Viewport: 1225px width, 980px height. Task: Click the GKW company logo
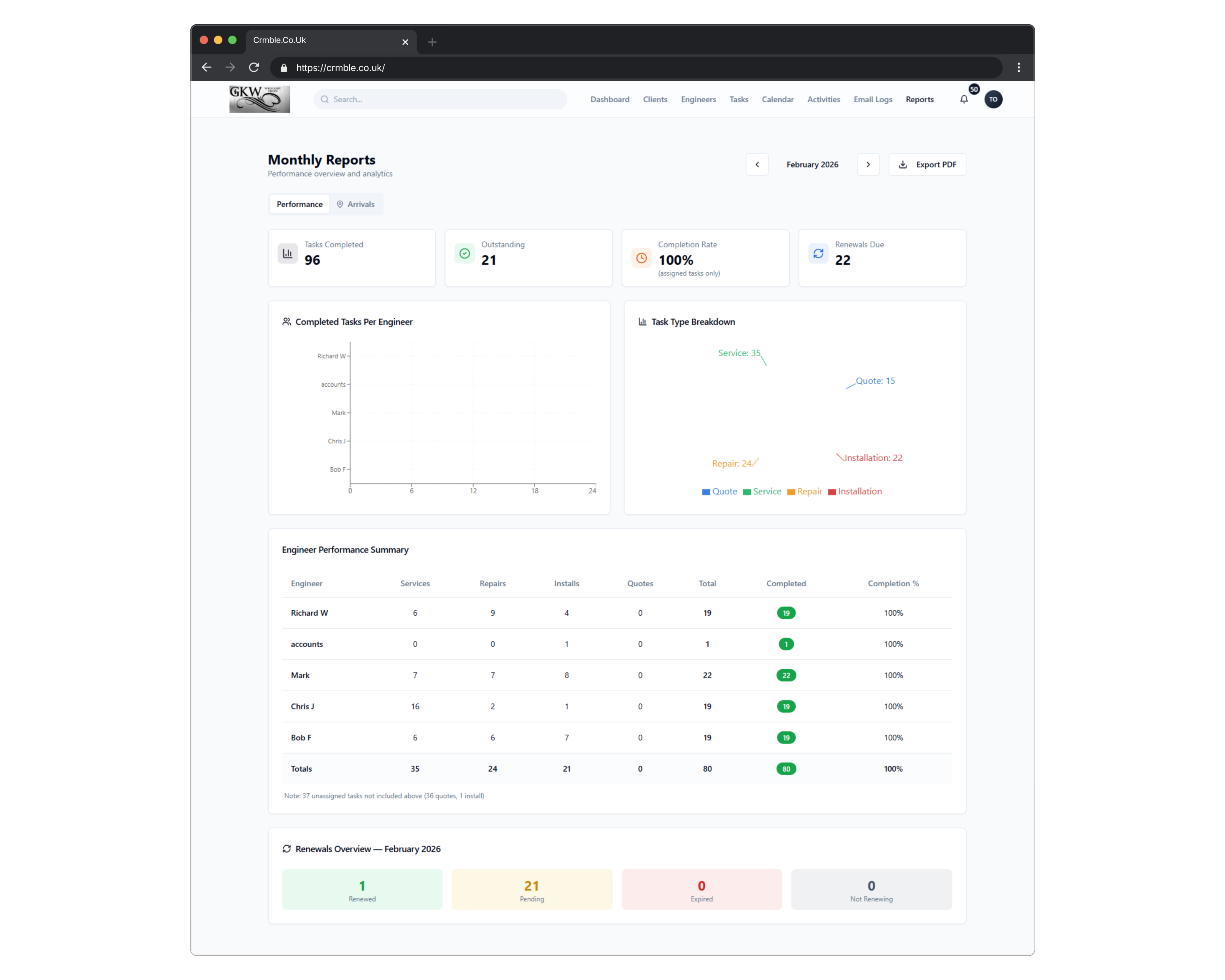[x=259, y=100]
